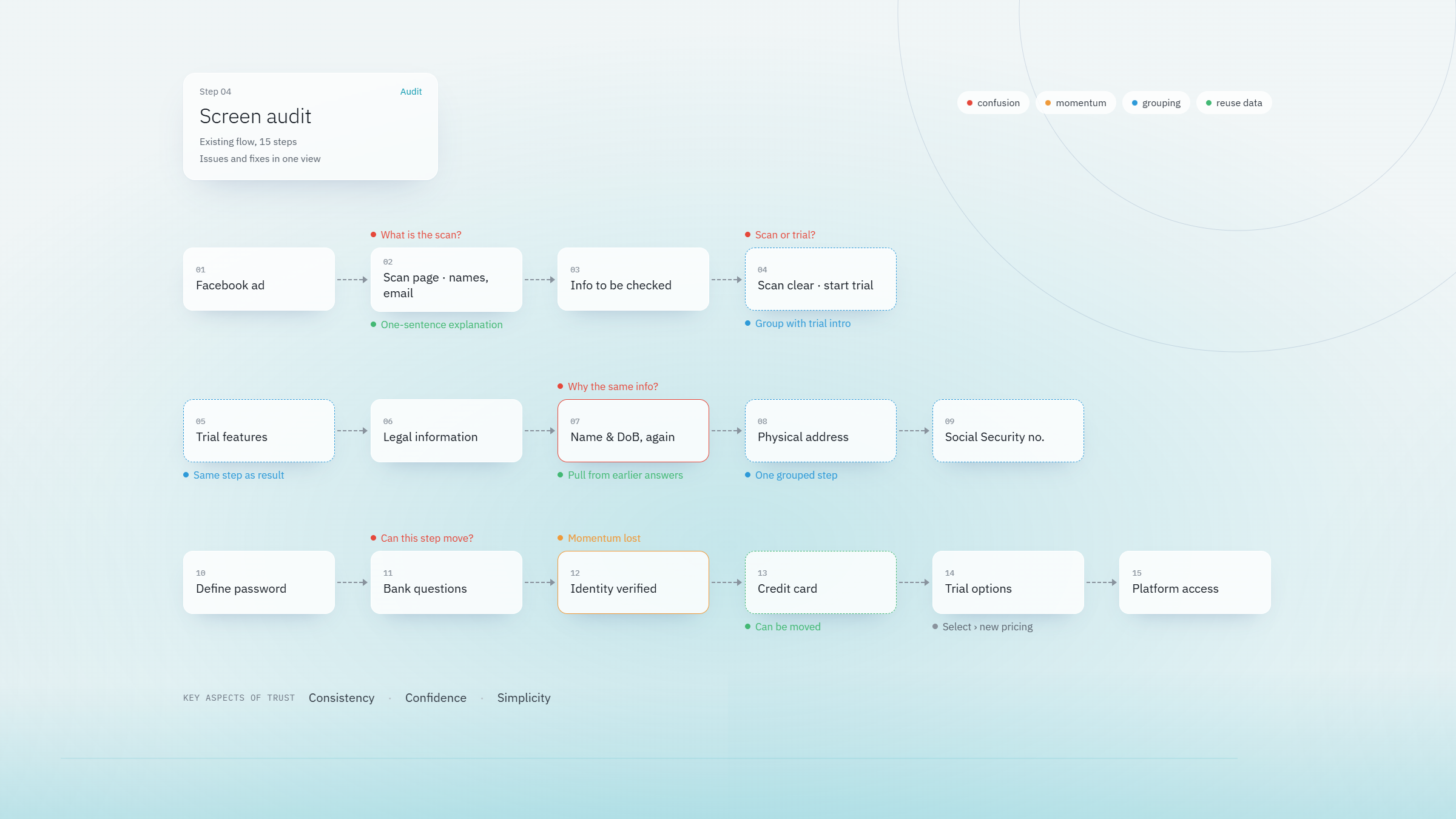This screenshot has height=819, width=1456.
Task: Open the Legal information step card
Action: click(x=447, y=431)
